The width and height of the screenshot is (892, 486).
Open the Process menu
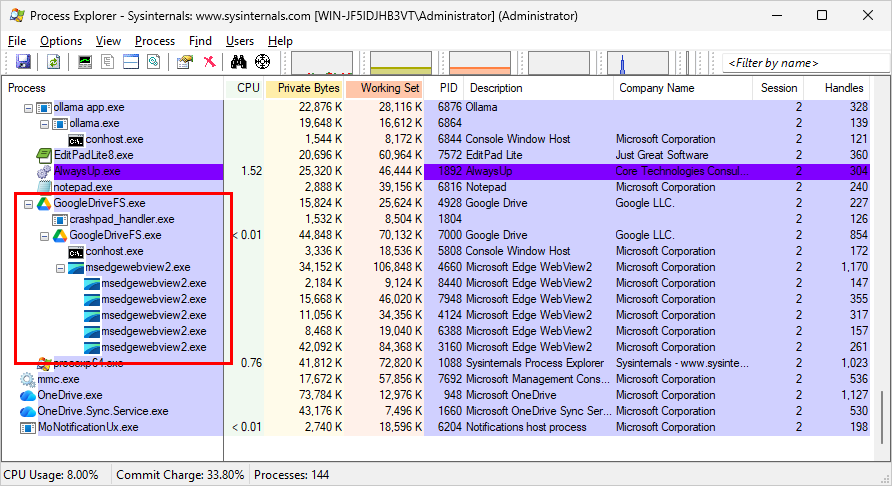click(155, 41)
